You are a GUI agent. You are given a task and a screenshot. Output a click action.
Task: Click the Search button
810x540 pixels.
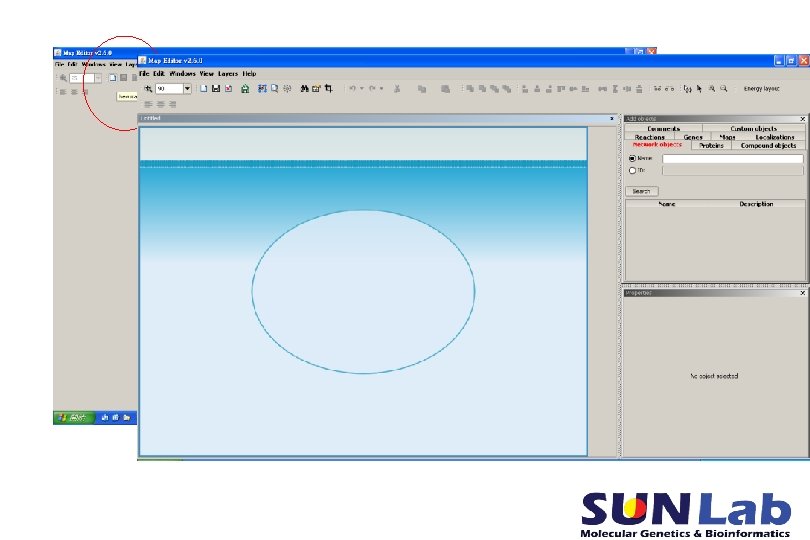click(x=642, y=191)
